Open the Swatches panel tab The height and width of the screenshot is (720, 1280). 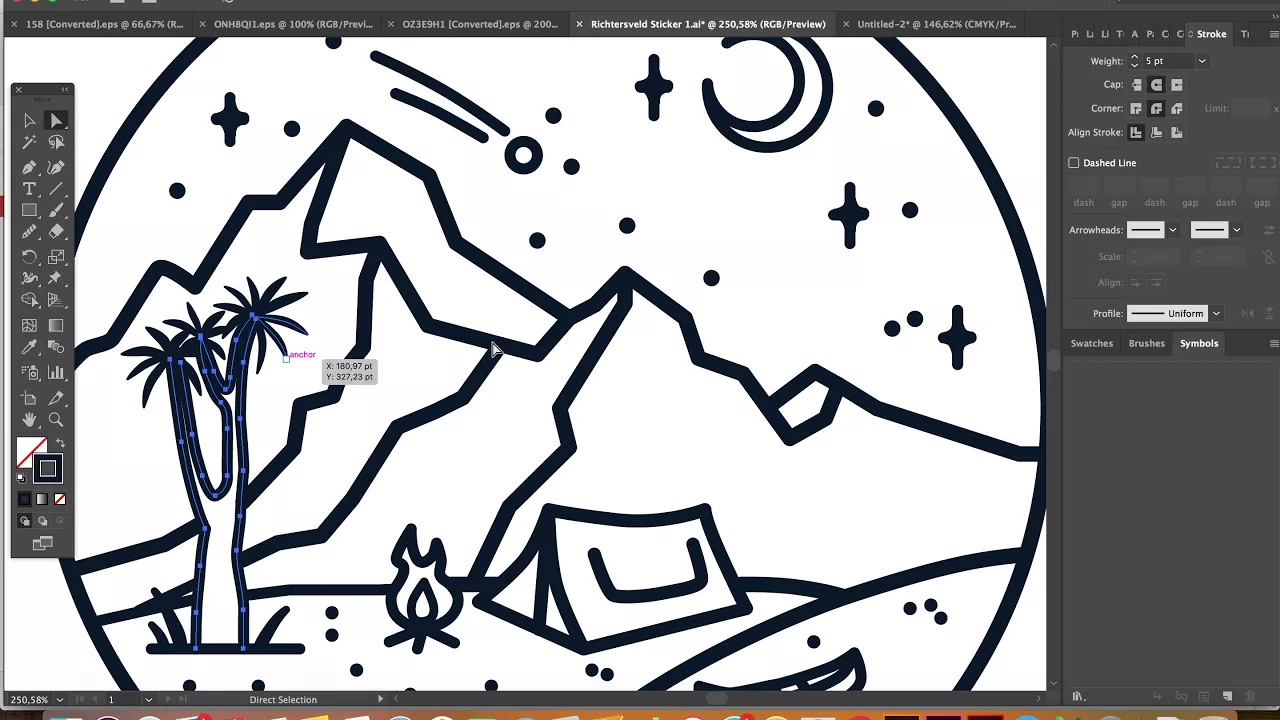click(x=1091, y=343)
